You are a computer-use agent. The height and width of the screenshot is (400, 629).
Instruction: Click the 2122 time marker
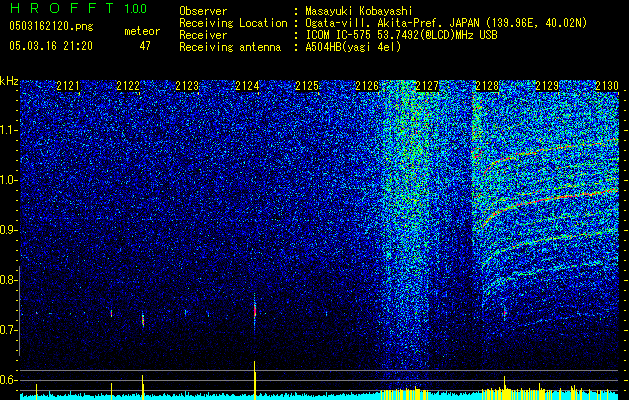point(128,86)
